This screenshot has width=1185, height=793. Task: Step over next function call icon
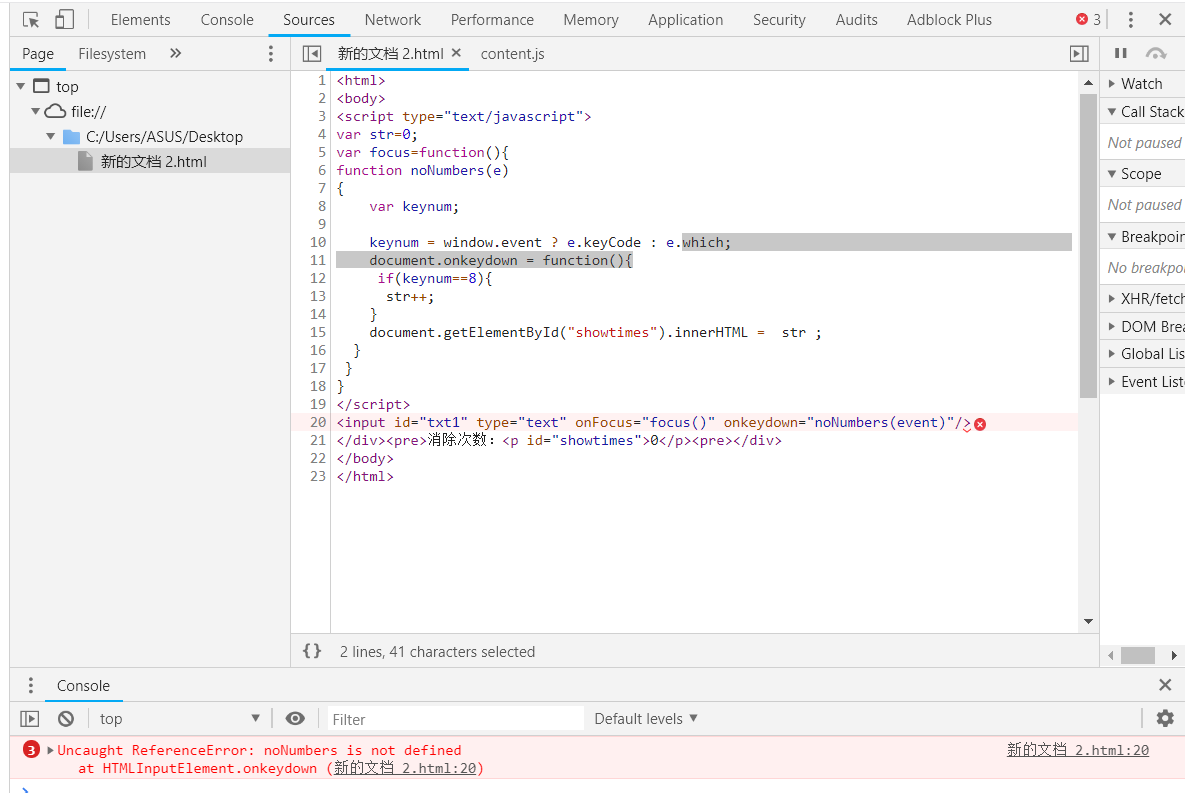pyautogui.click(x=1156, y=53)
